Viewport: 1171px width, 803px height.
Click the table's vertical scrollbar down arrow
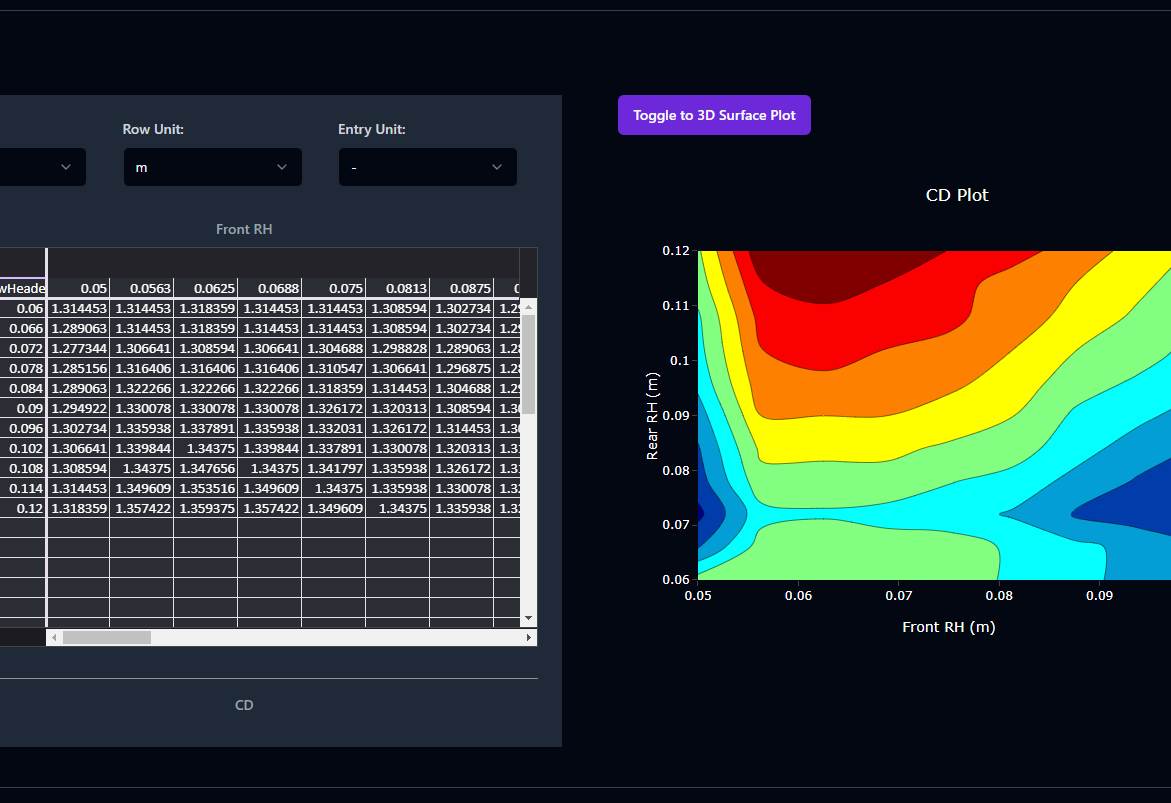coord(529,618)
